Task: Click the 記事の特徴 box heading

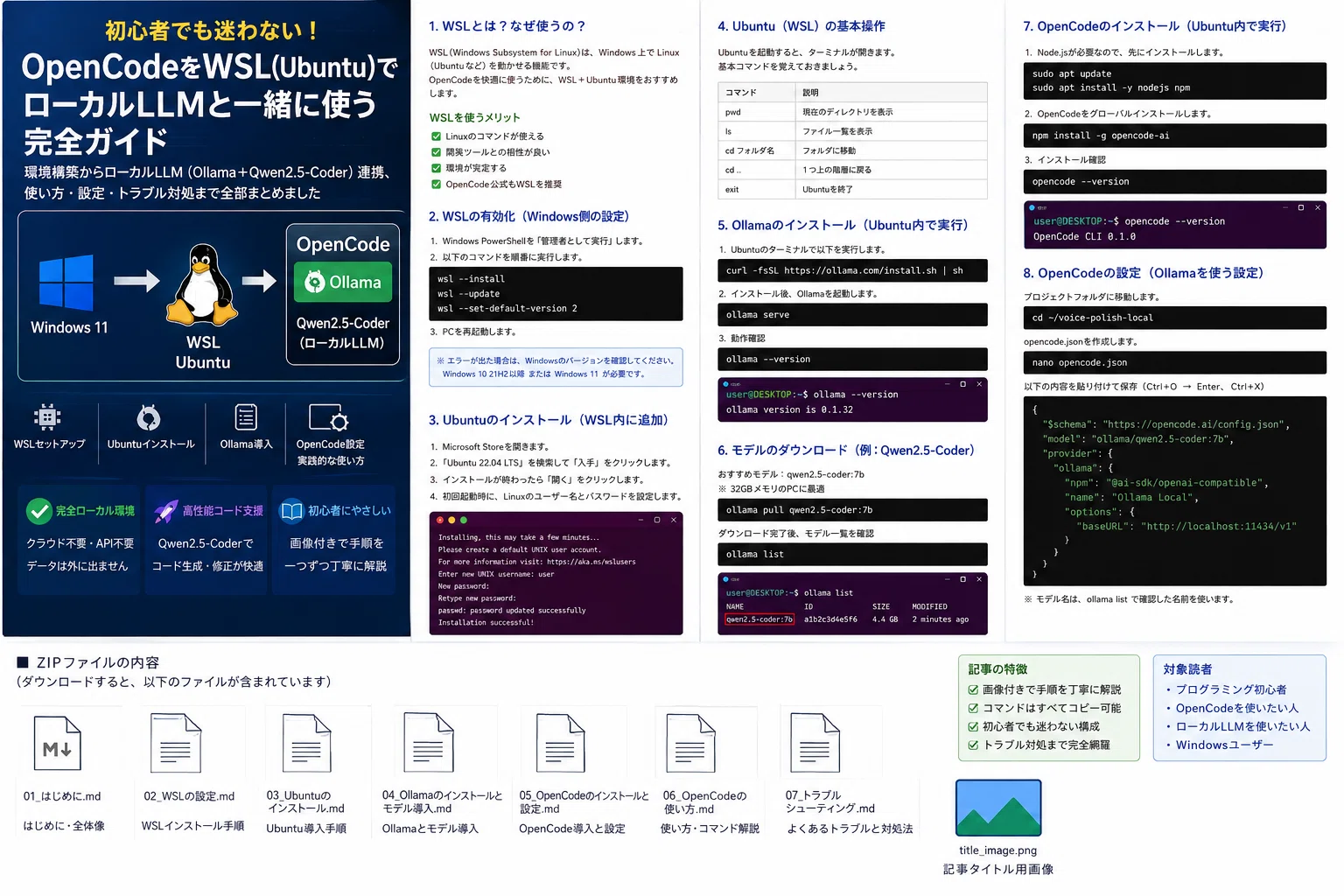Action: [x=997, y=669]
